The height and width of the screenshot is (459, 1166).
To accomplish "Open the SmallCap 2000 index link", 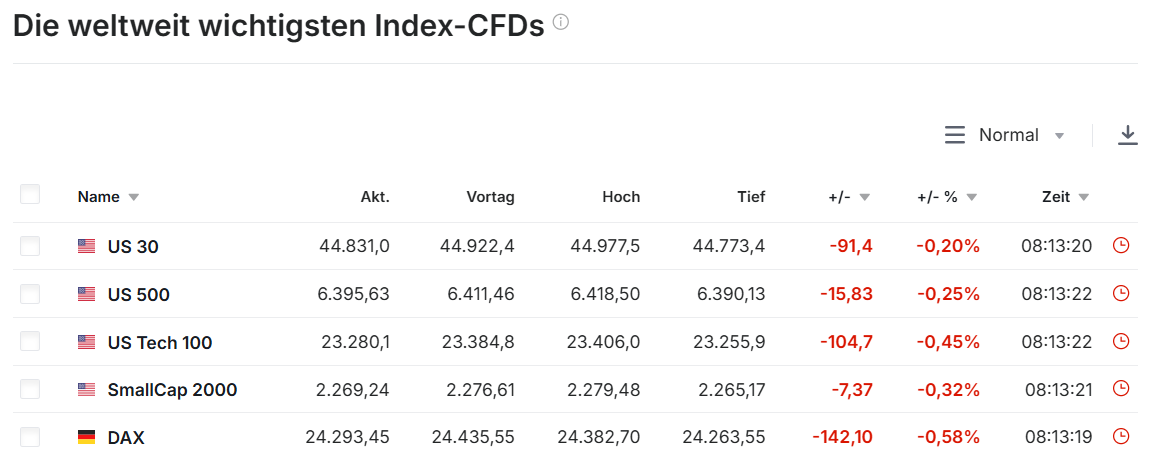I will (172, 390).
